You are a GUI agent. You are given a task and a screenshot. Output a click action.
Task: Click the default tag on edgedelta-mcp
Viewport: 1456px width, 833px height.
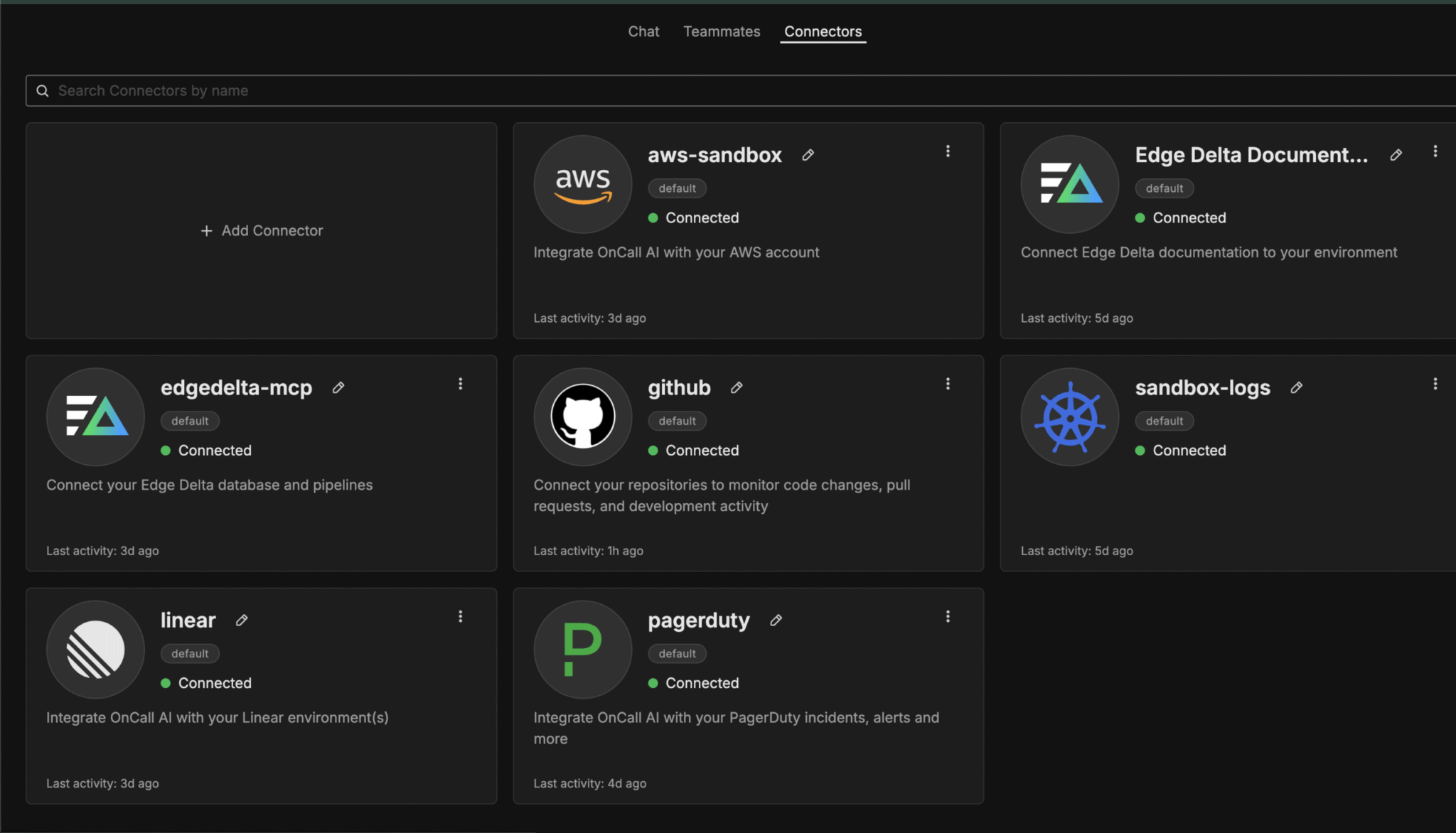tap(190, 421)
